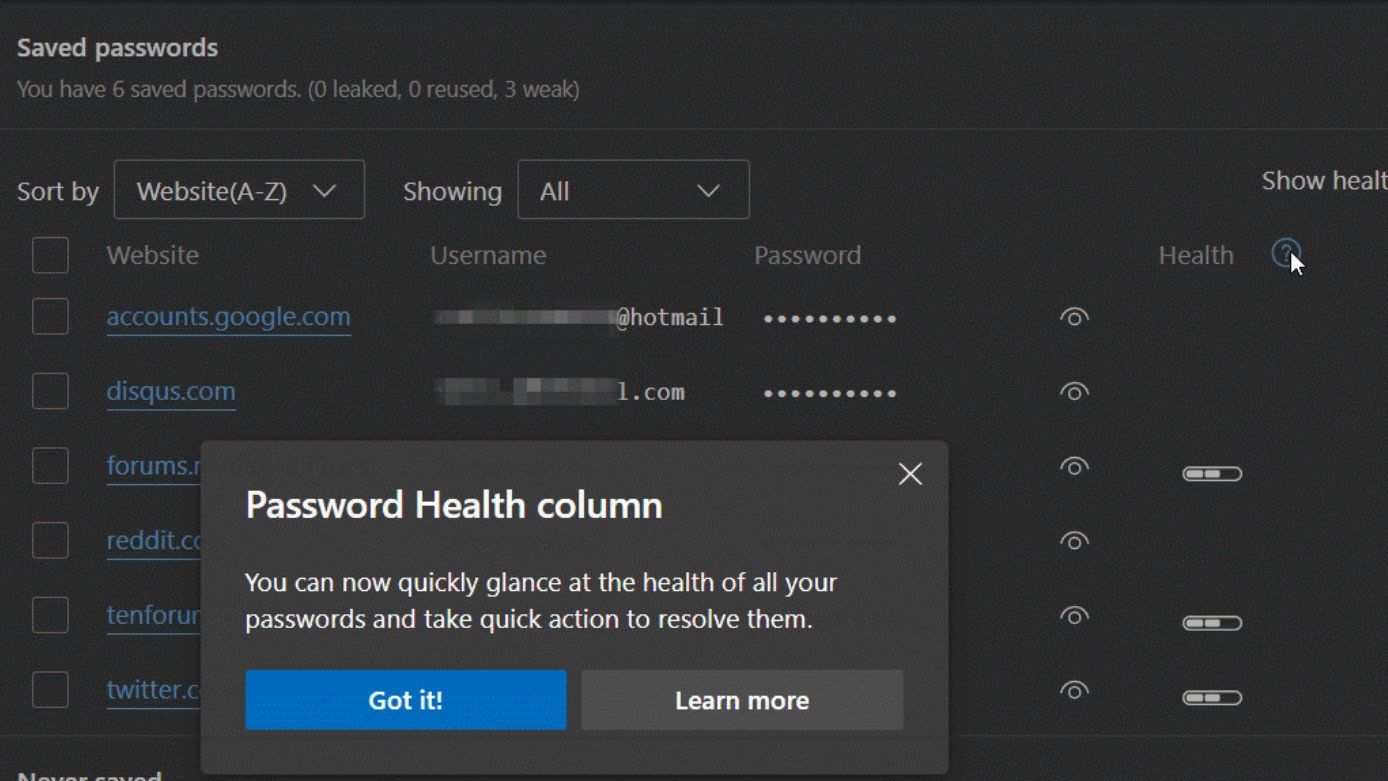Show the disqus.com password via eye icon
1388x781 pixels.
point(1074,391)
